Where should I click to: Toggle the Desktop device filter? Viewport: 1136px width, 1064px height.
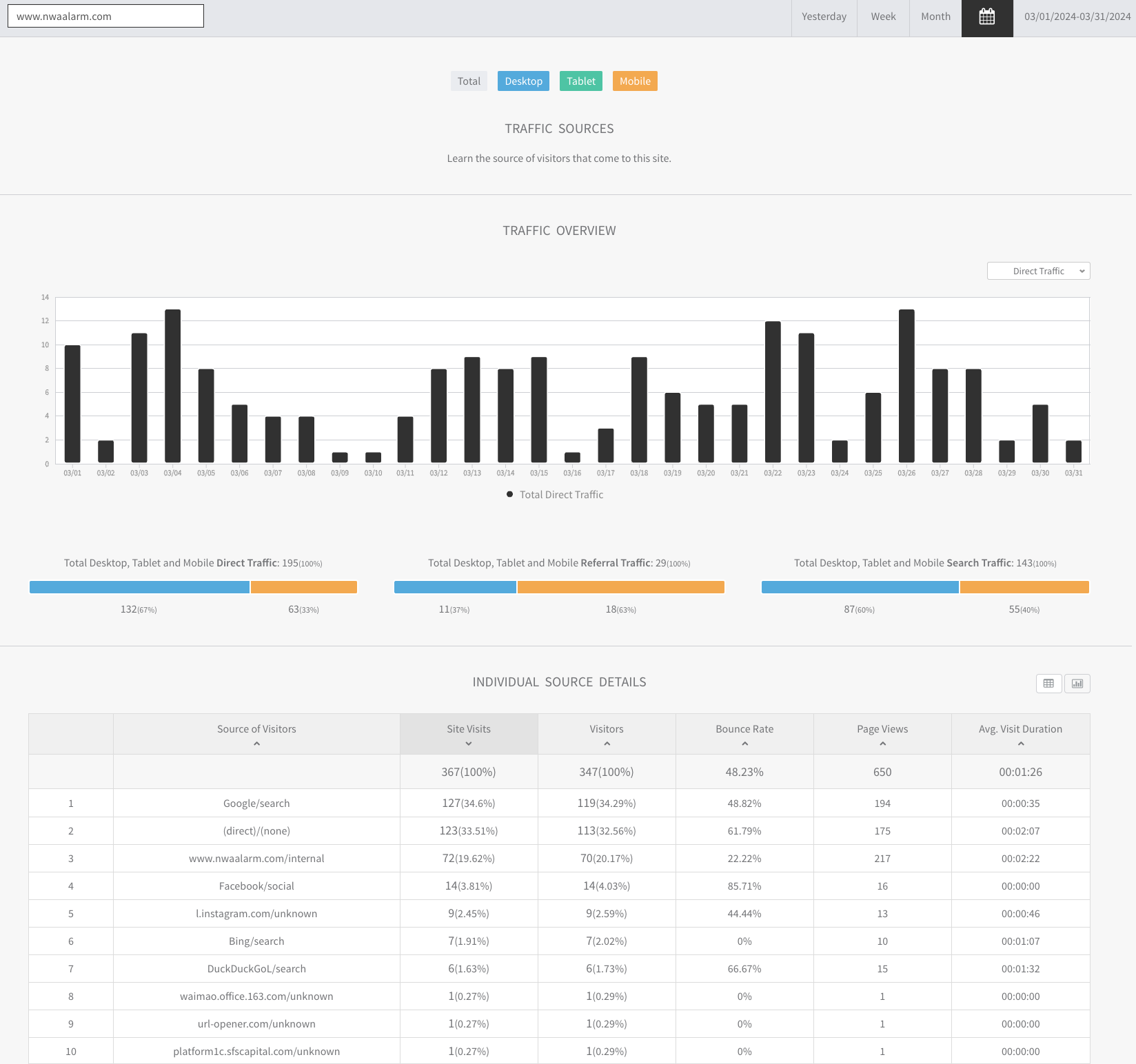523,81
